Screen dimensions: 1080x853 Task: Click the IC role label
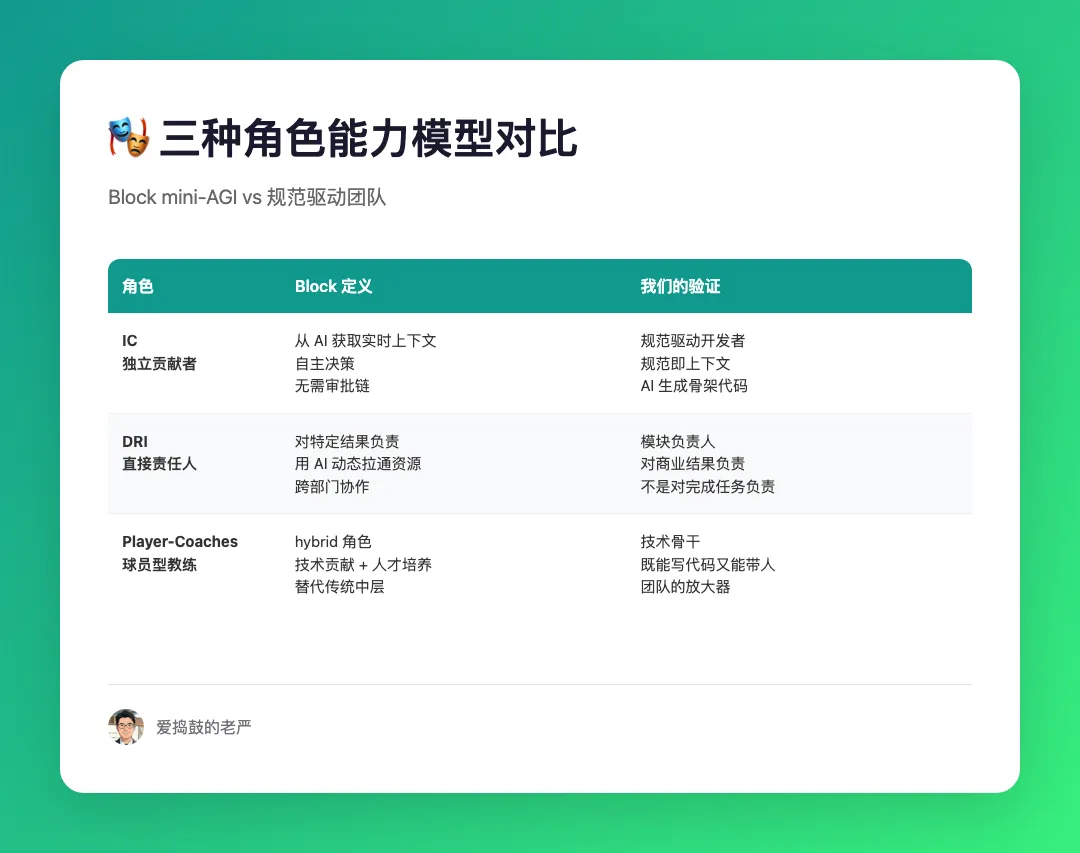pyautogui.click(x=129, y=340)
